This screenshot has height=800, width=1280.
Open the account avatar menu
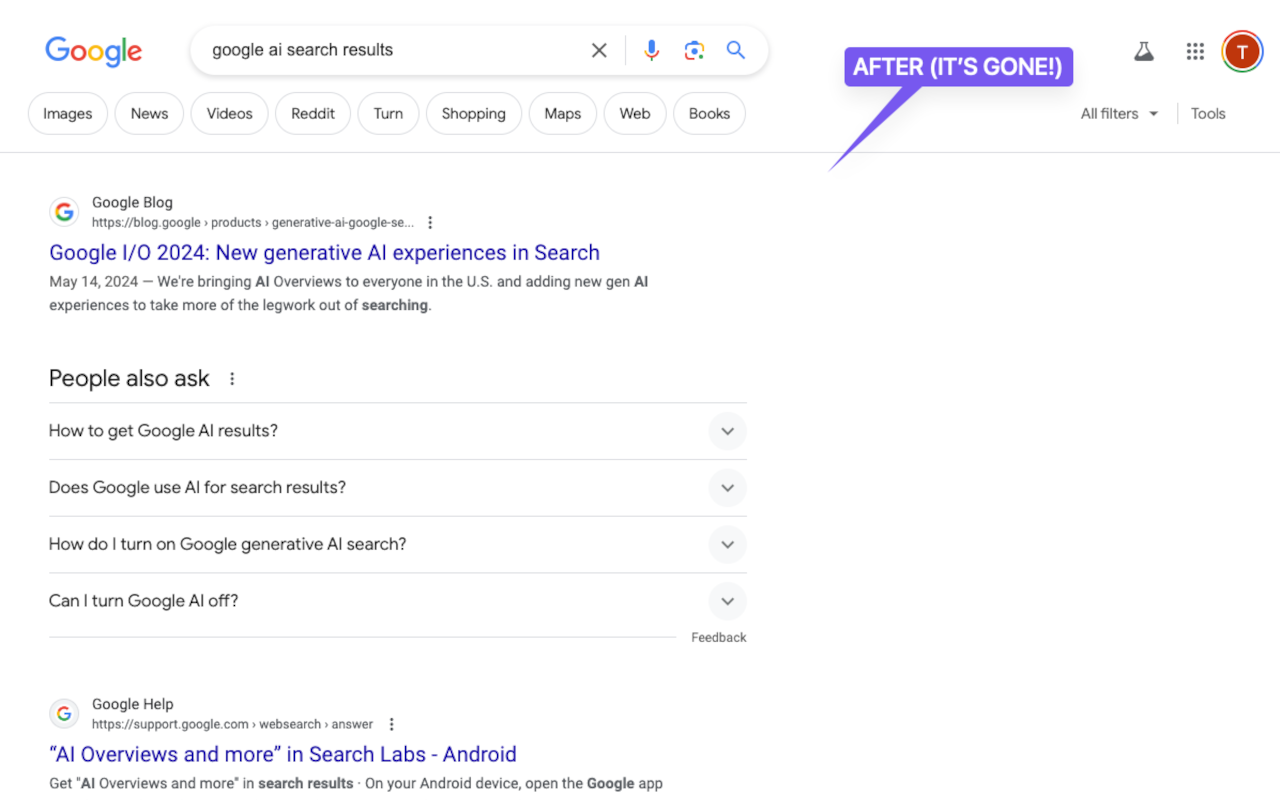[1242, 51]
